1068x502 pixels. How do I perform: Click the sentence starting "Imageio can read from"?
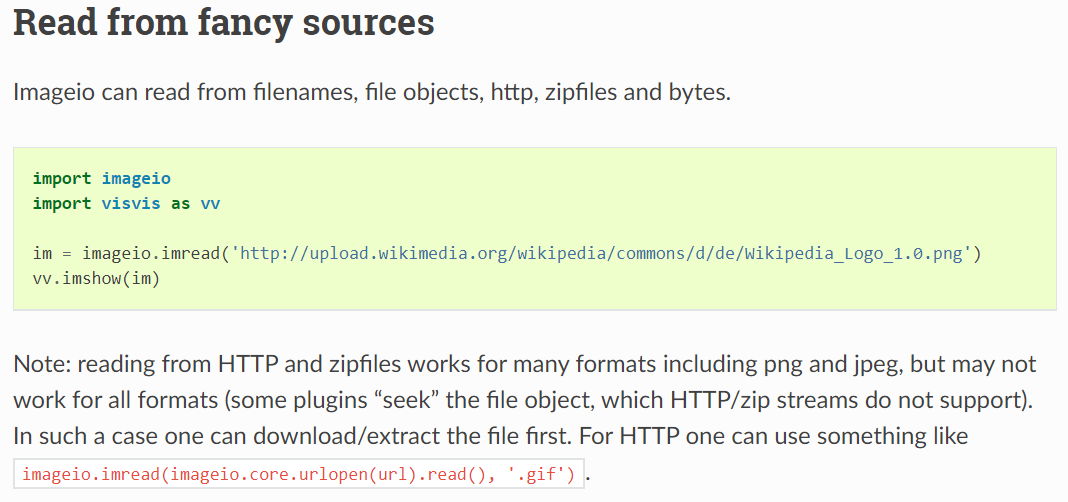(x=372, y=93)
